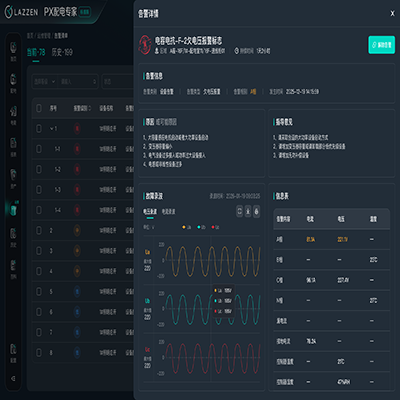The height and width of the screenshot is (400, 400).
Task: Check the checkbox for row 4
Action: coord(39,271)
